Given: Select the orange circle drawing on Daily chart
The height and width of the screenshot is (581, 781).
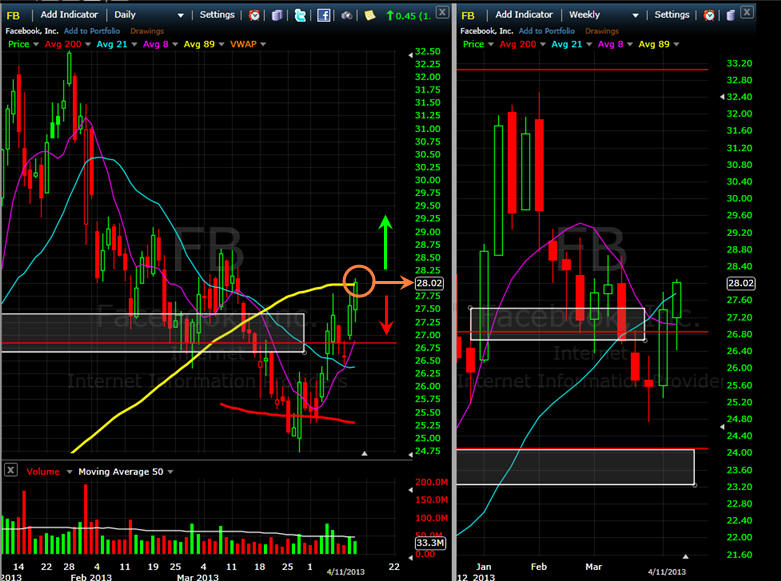Looking at the screenshot, I should [358, 281].
